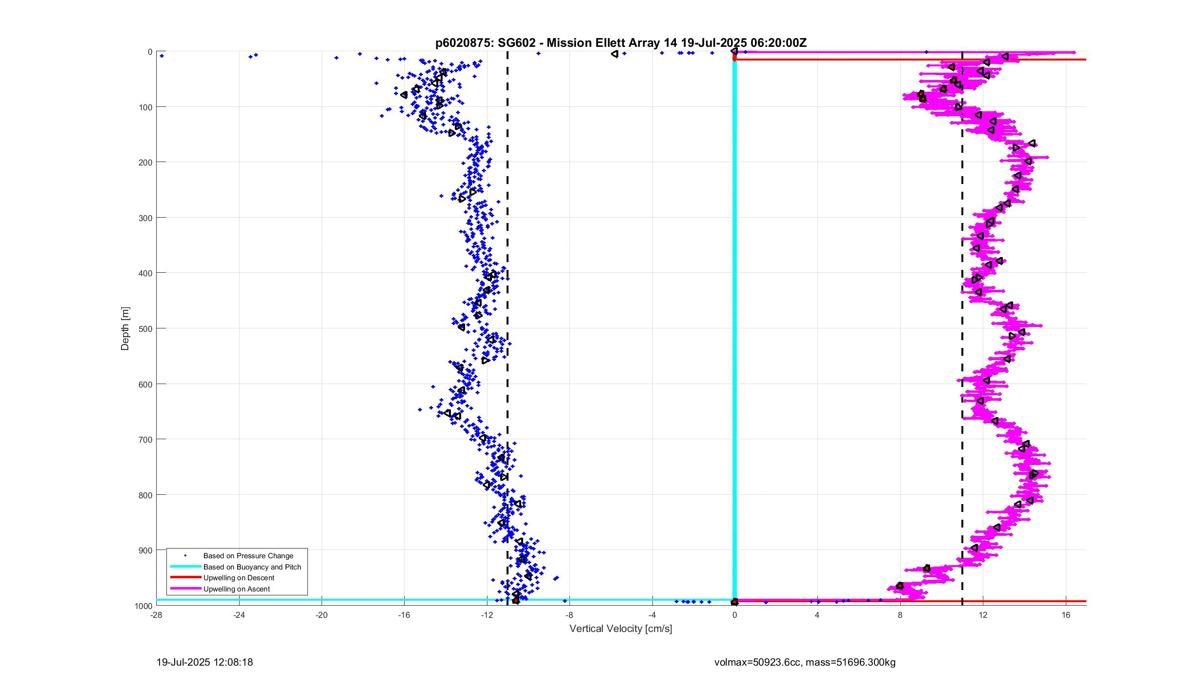Select legend entry Based on Buoyancy and Pitch
Viewport: 1200px width, 681px height.
(x=251, y=567)
